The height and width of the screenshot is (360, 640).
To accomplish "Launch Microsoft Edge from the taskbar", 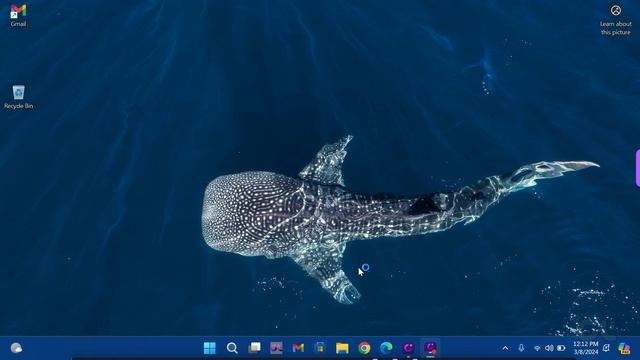I will click(386, 348).
